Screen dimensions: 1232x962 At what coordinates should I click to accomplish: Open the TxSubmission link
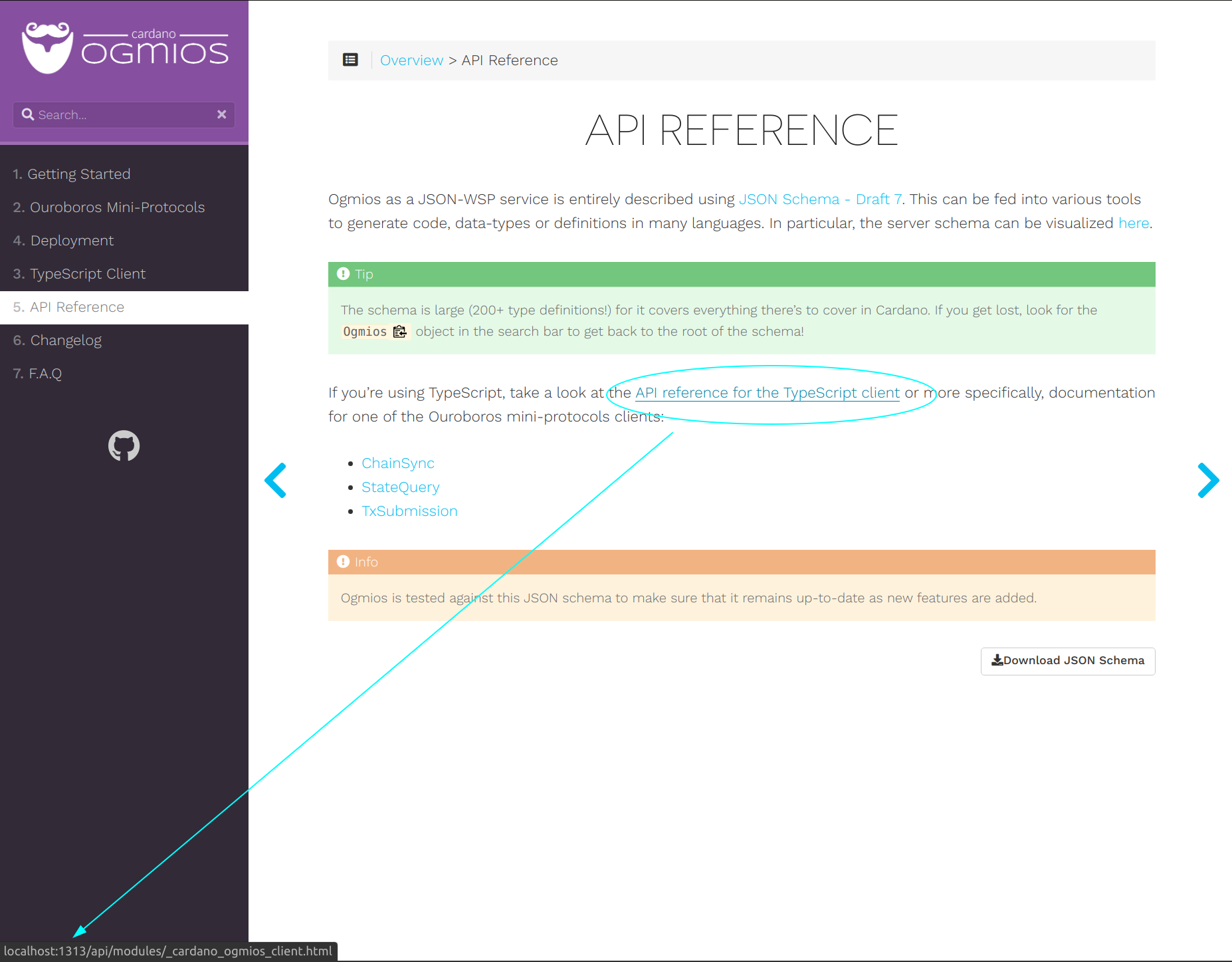pos(409,511)
